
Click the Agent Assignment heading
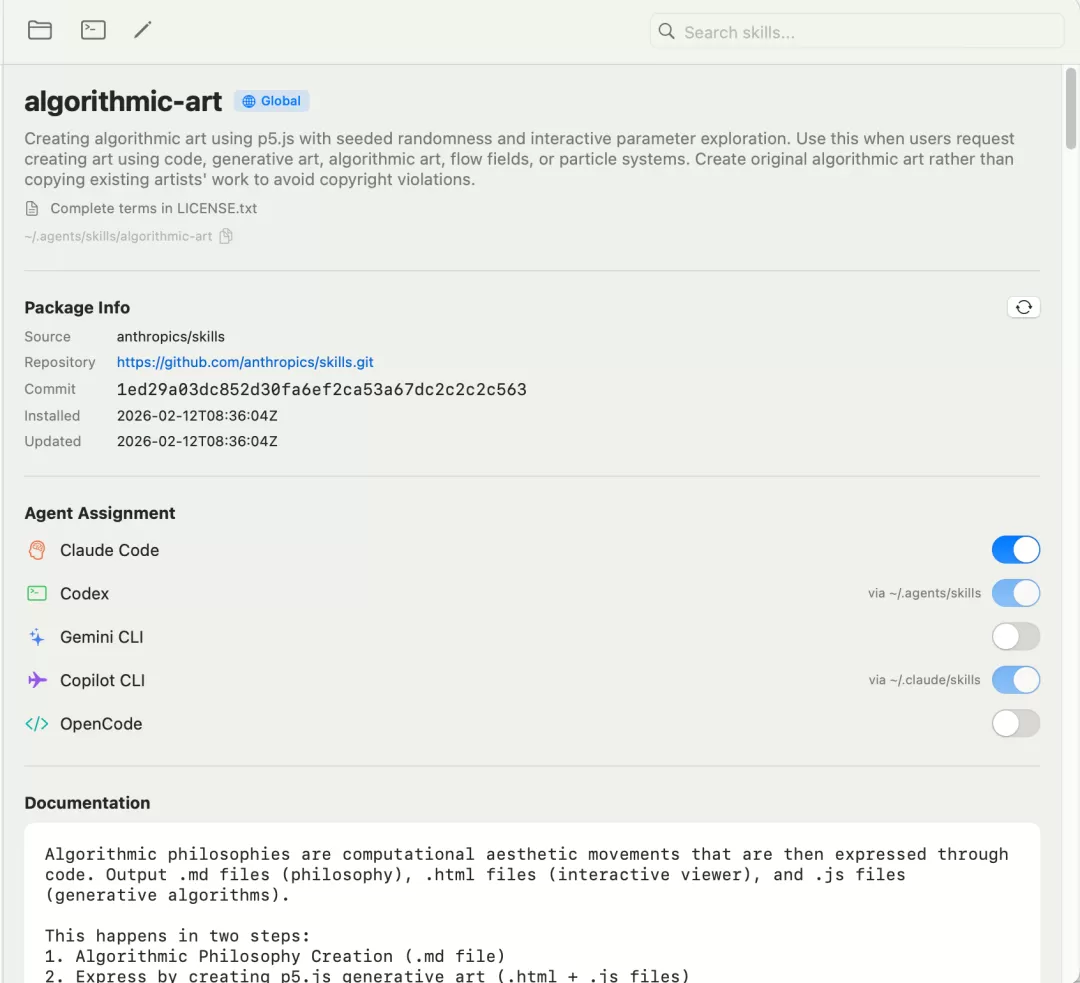[100, 513]
